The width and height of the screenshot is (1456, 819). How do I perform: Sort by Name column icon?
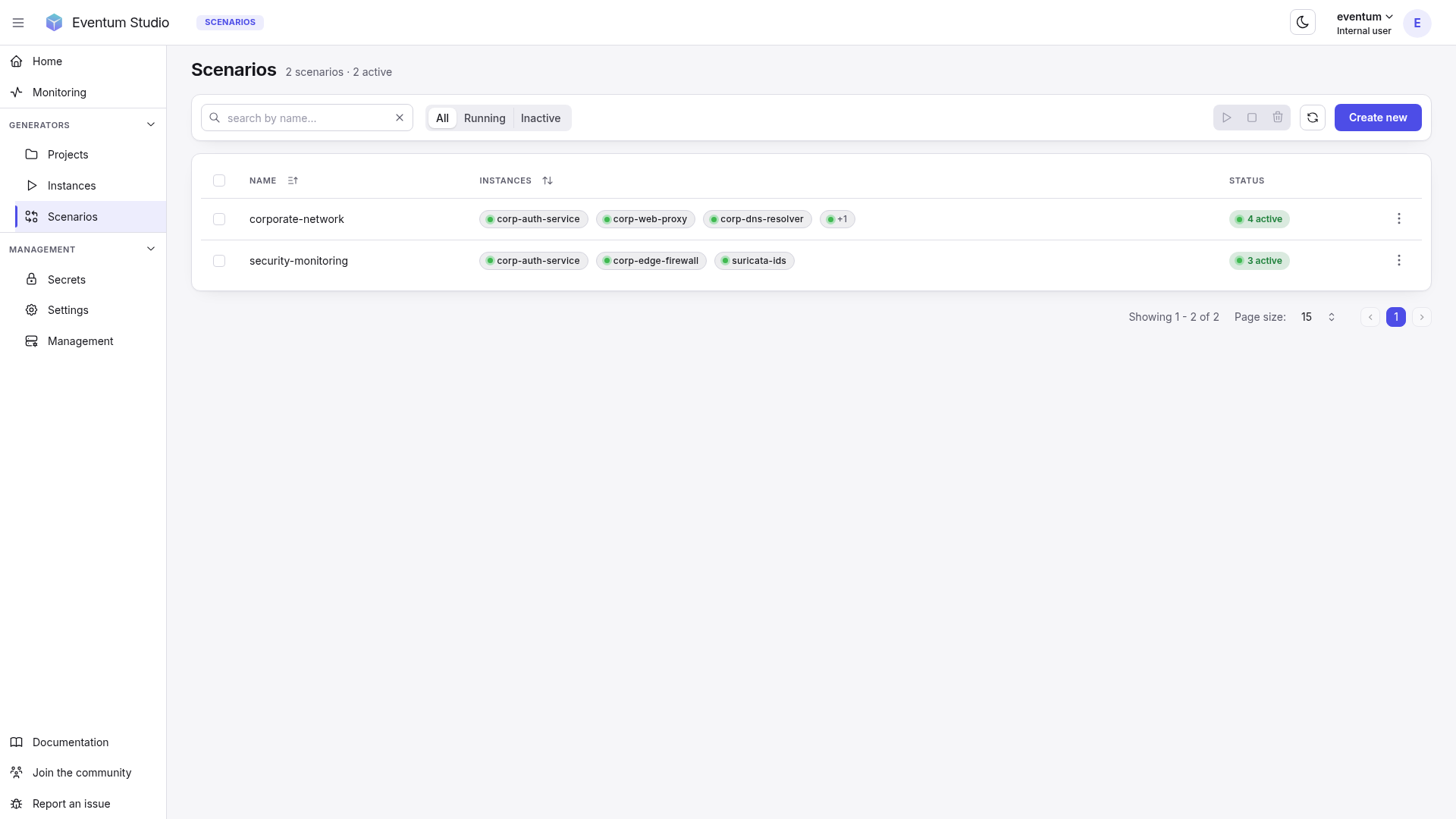pyautogui.click(x=293, y=180)
